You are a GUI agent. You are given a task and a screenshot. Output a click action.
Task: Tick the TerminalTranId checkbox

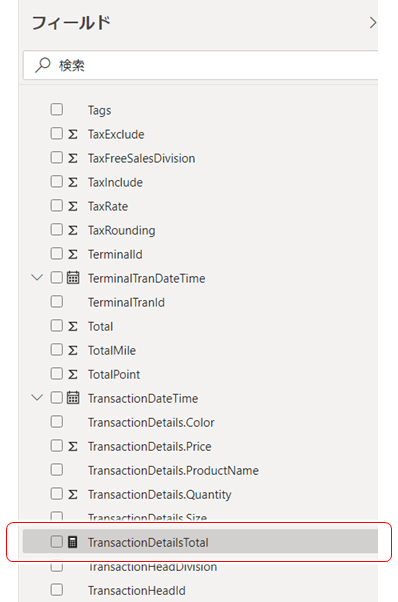click(x=57, y=301)
